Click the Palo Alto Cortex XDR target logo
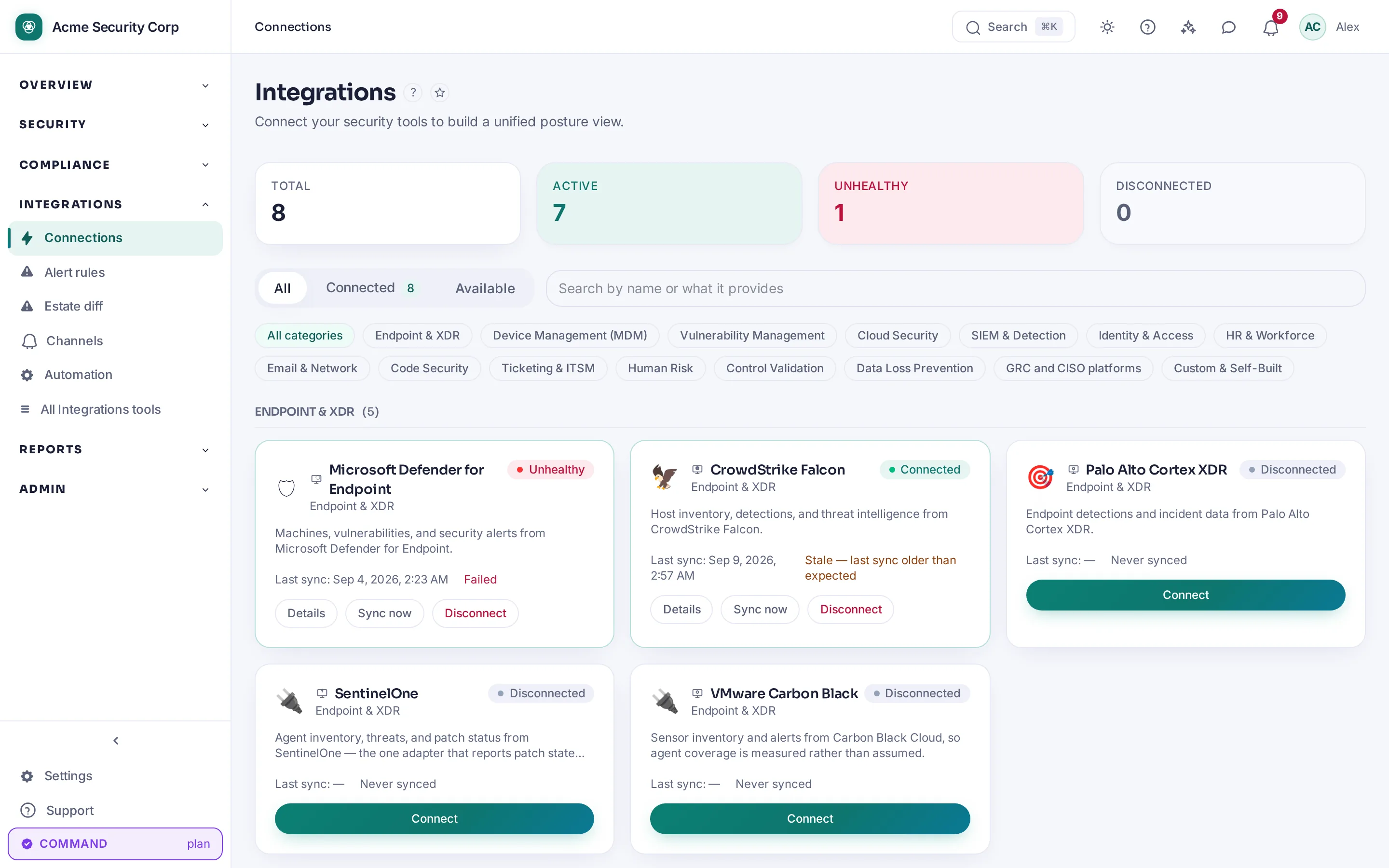This screenshot has width=1389, height=868. tap(1040, 477)
